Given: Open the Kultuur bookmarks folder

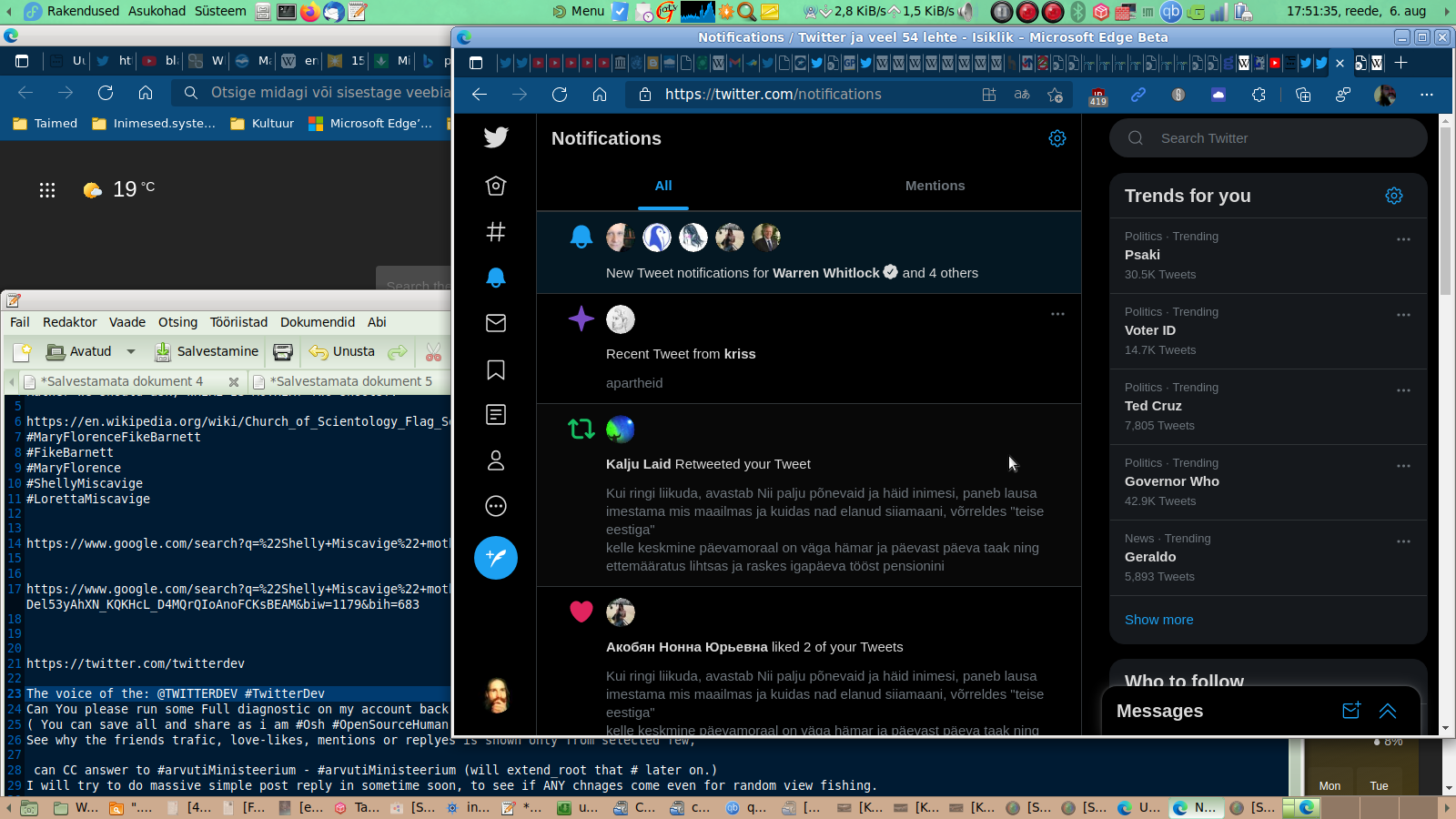Looking at the screenshot, I should [262, 124].
